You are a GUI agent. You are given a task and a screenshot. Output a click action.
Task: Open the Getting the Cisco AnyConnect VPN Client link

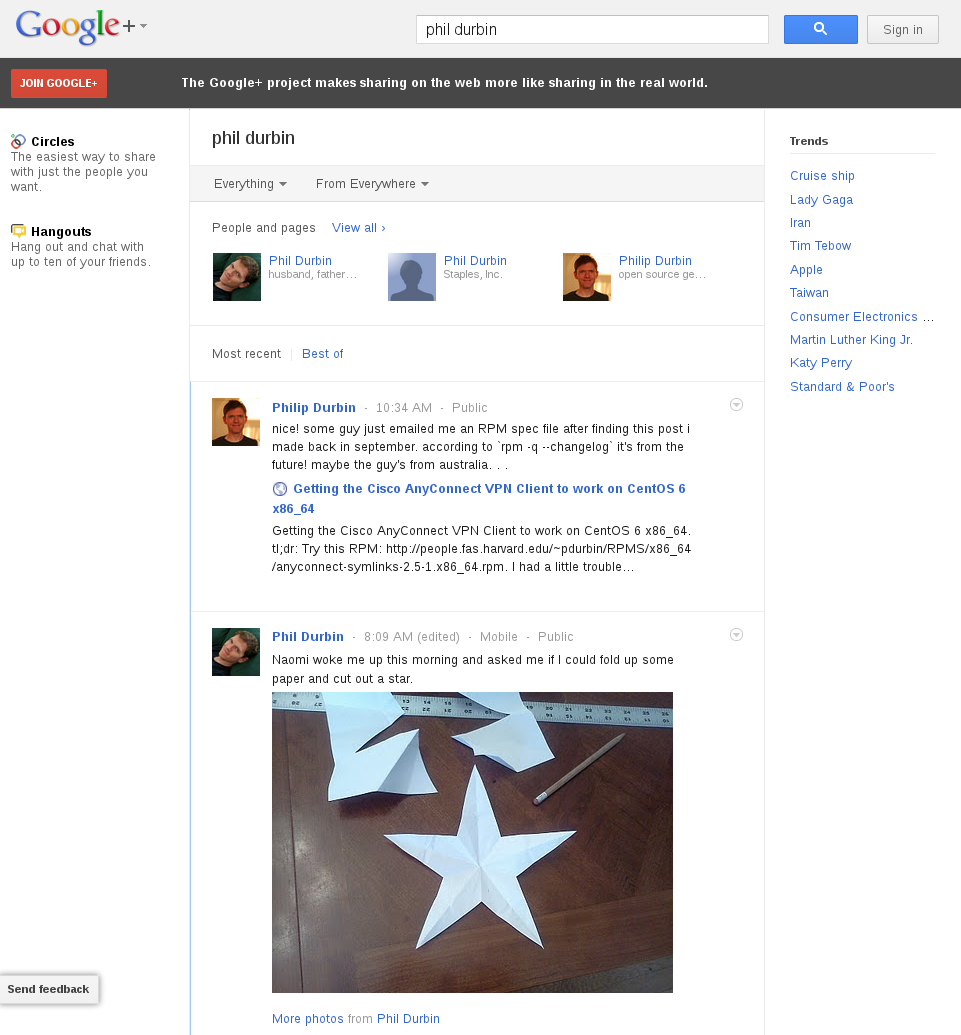click(479, 498)
